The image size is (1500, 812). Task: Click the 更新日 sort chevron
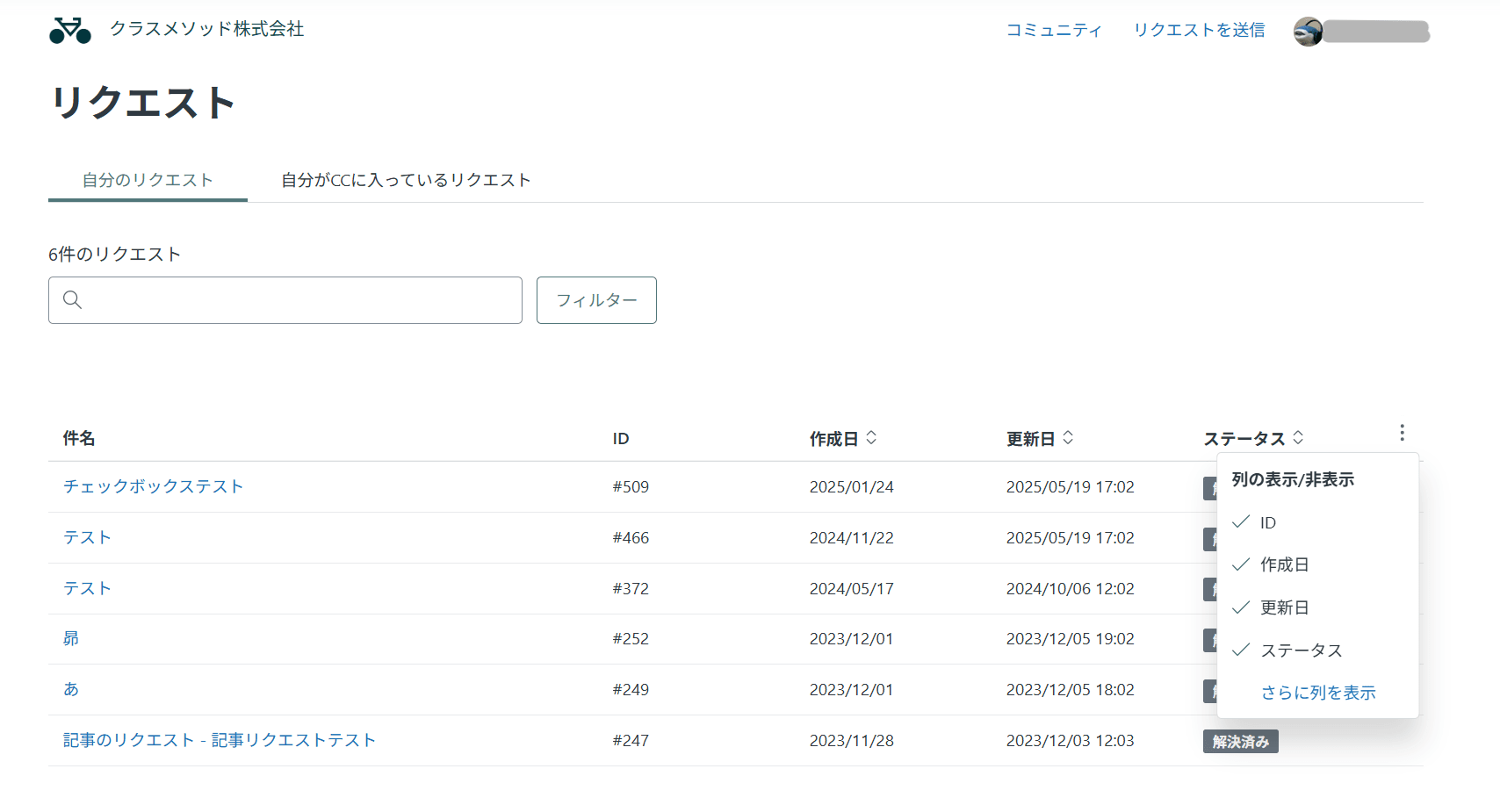[1068, 437]
